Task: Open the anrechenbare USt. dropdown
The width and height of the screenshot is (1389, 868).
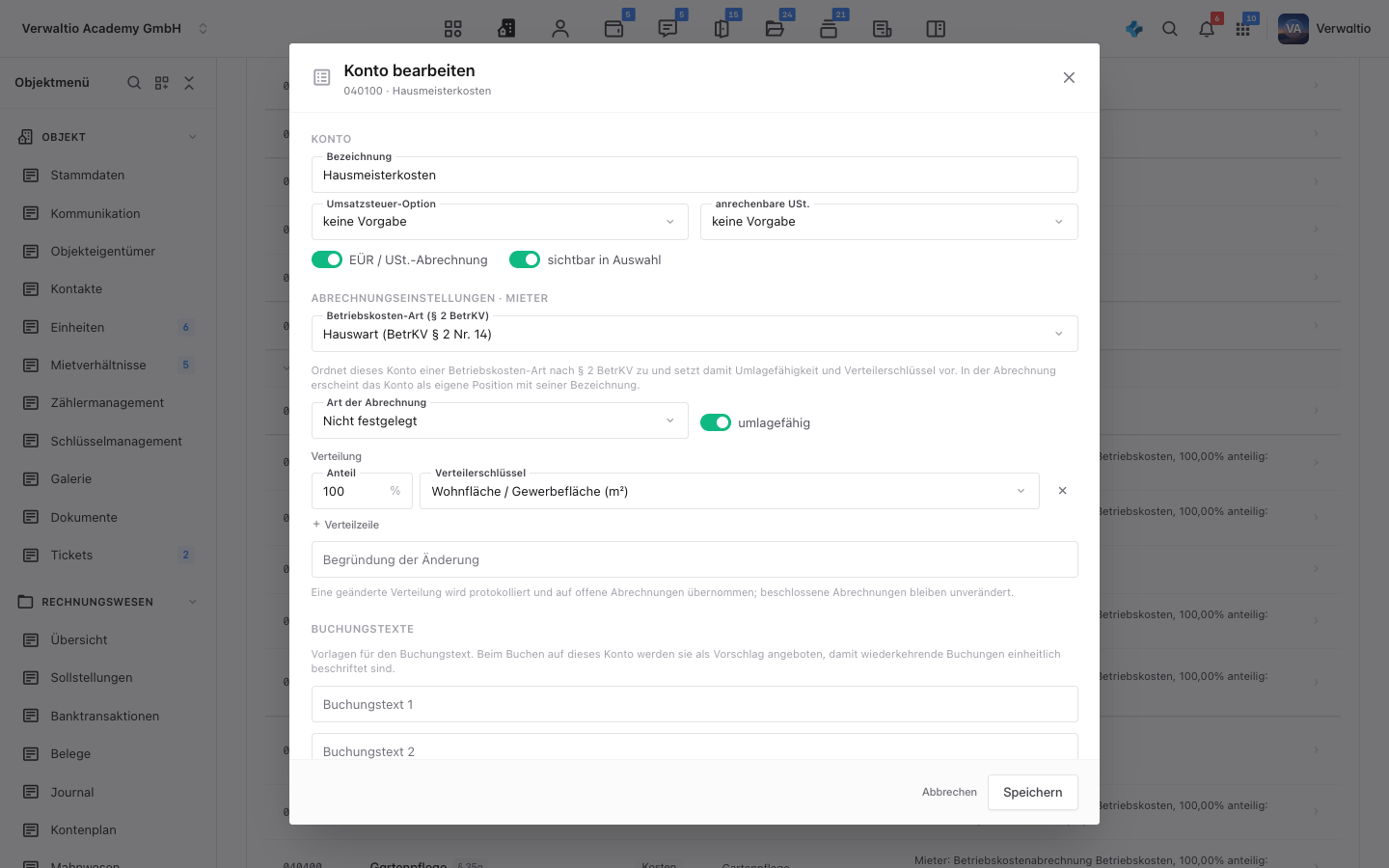Action: click(889, 222)
